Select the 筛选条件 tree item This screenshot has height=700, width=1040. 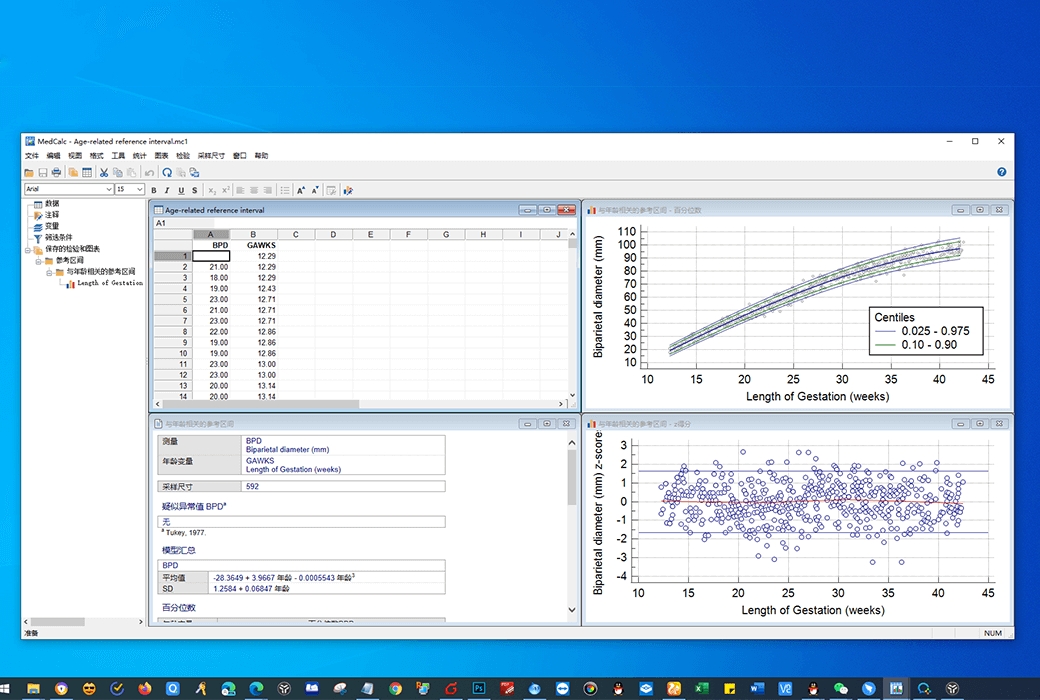click(x=58, y=237)
